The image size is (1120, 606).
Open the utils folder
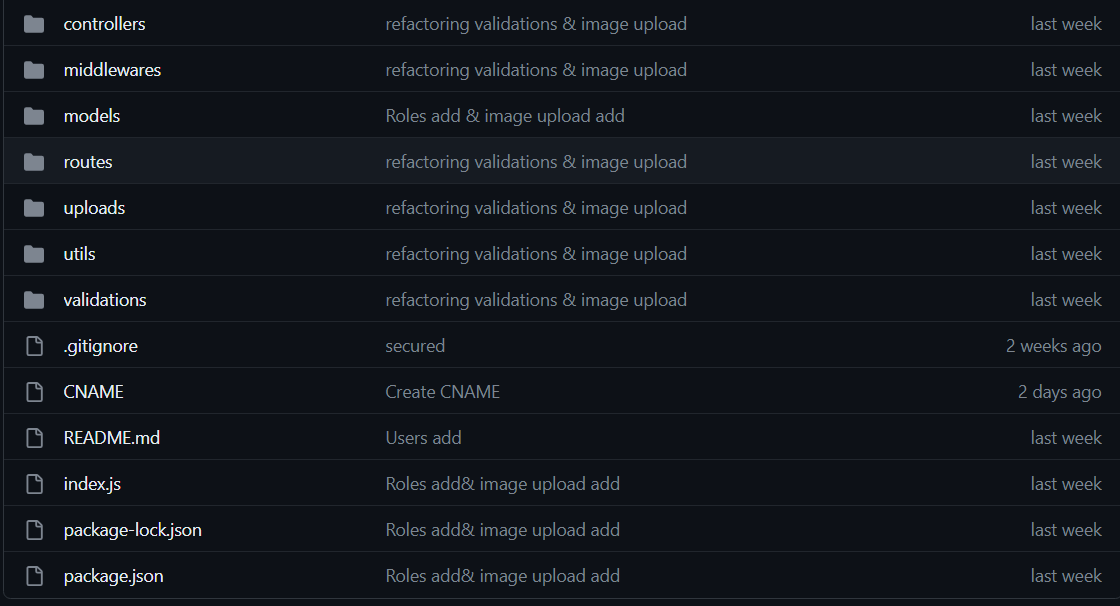[x=80, y=254]
